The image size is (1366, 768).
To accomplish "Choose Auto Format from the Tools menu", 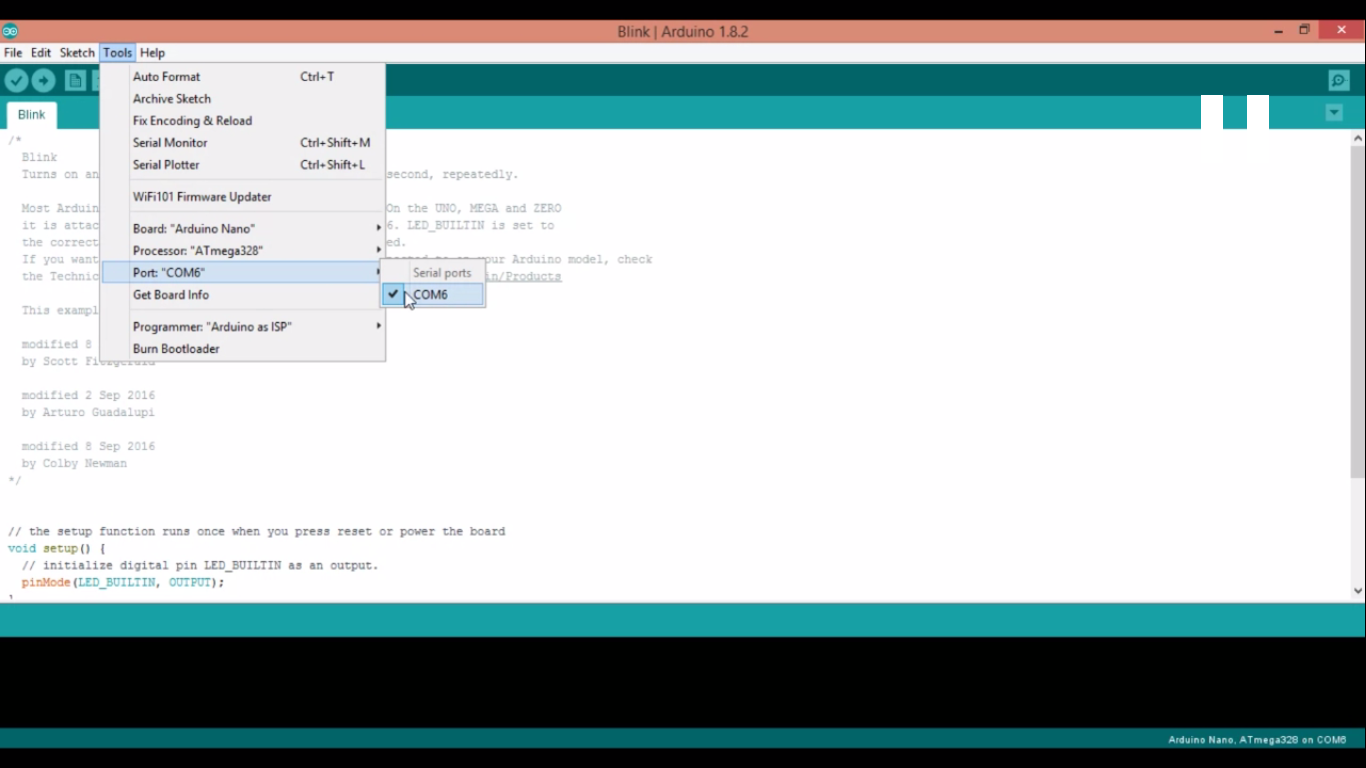I will (166, 76).
